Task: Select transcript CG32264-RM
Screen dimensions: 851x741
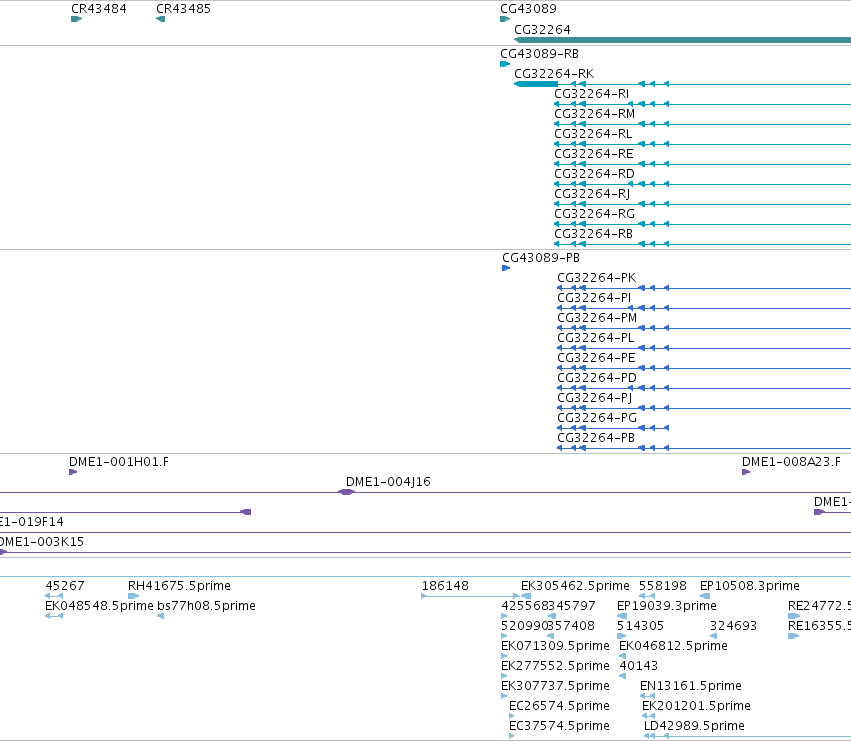Action: [x=702, y=124]
